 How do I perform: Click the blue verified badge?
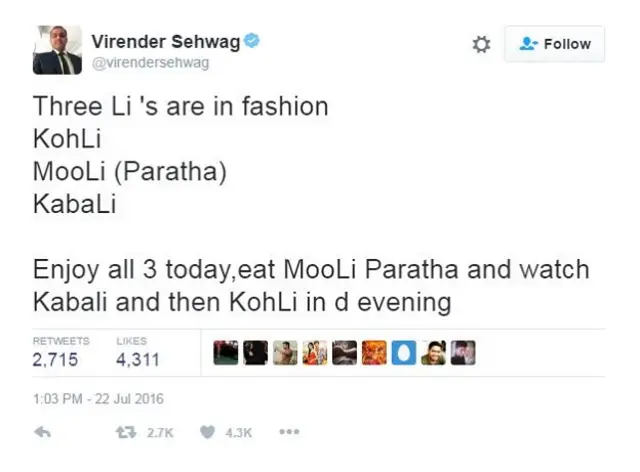[253, 40]
